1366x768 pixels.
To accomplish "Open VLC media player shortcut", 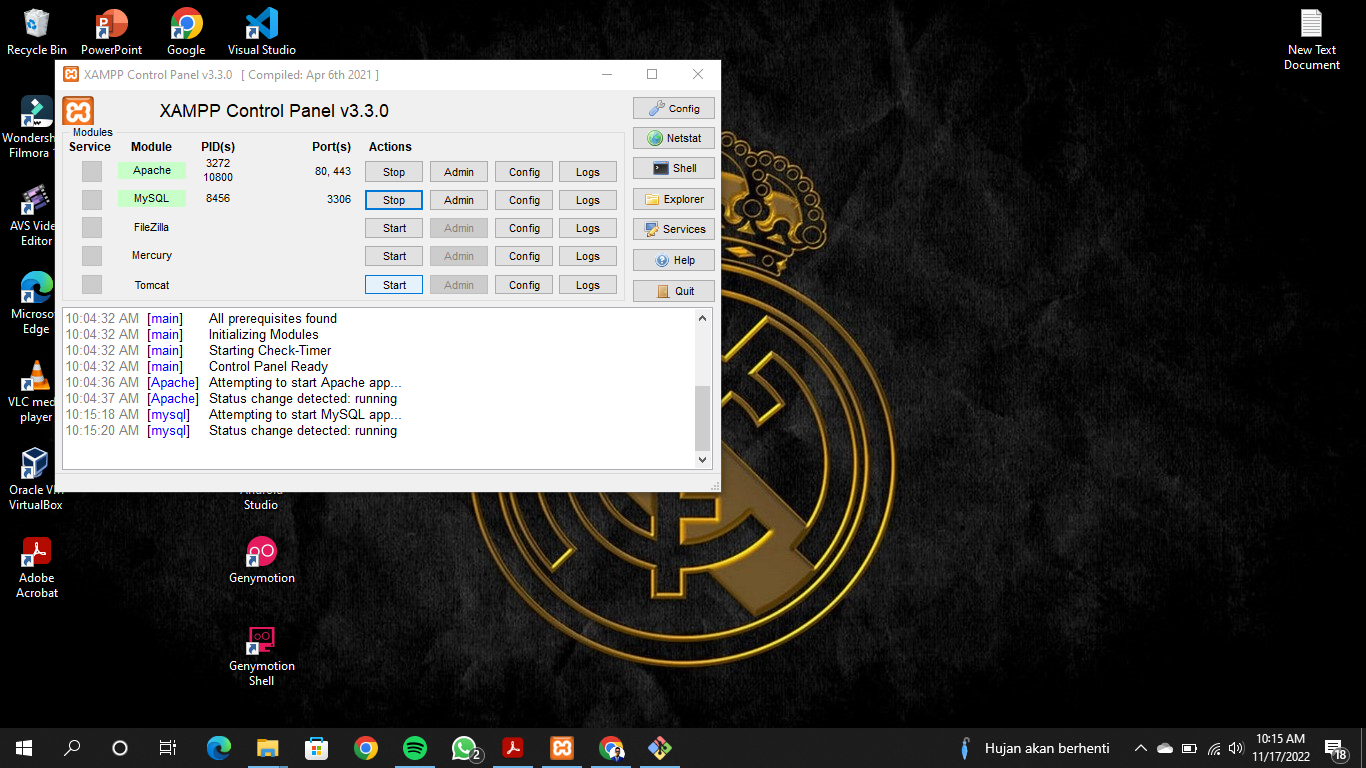I will 35,391.
